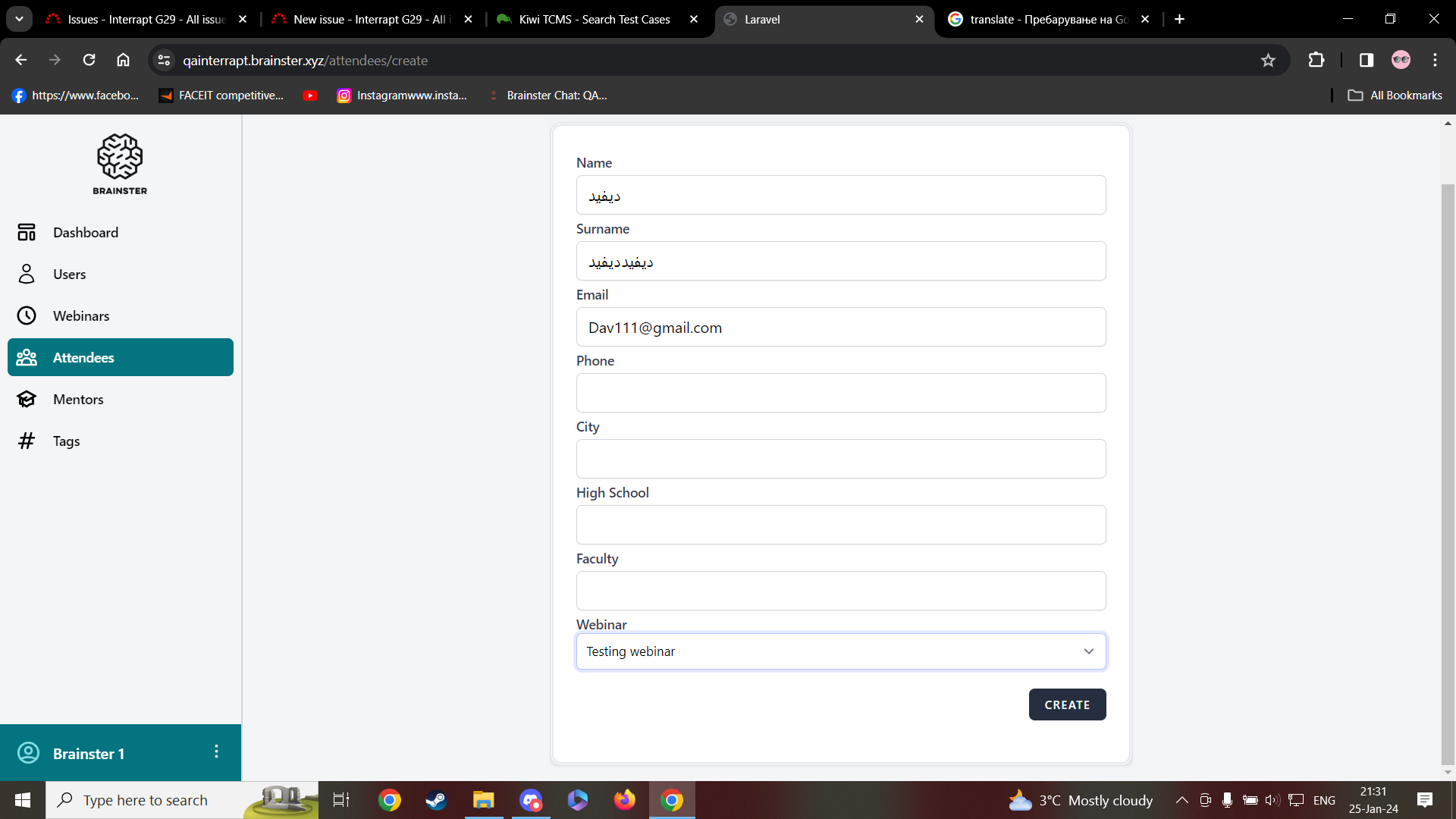Expand the Webinar dropdown list
The height and width of the screenshot is (819, 1456).
pos(840,651)
